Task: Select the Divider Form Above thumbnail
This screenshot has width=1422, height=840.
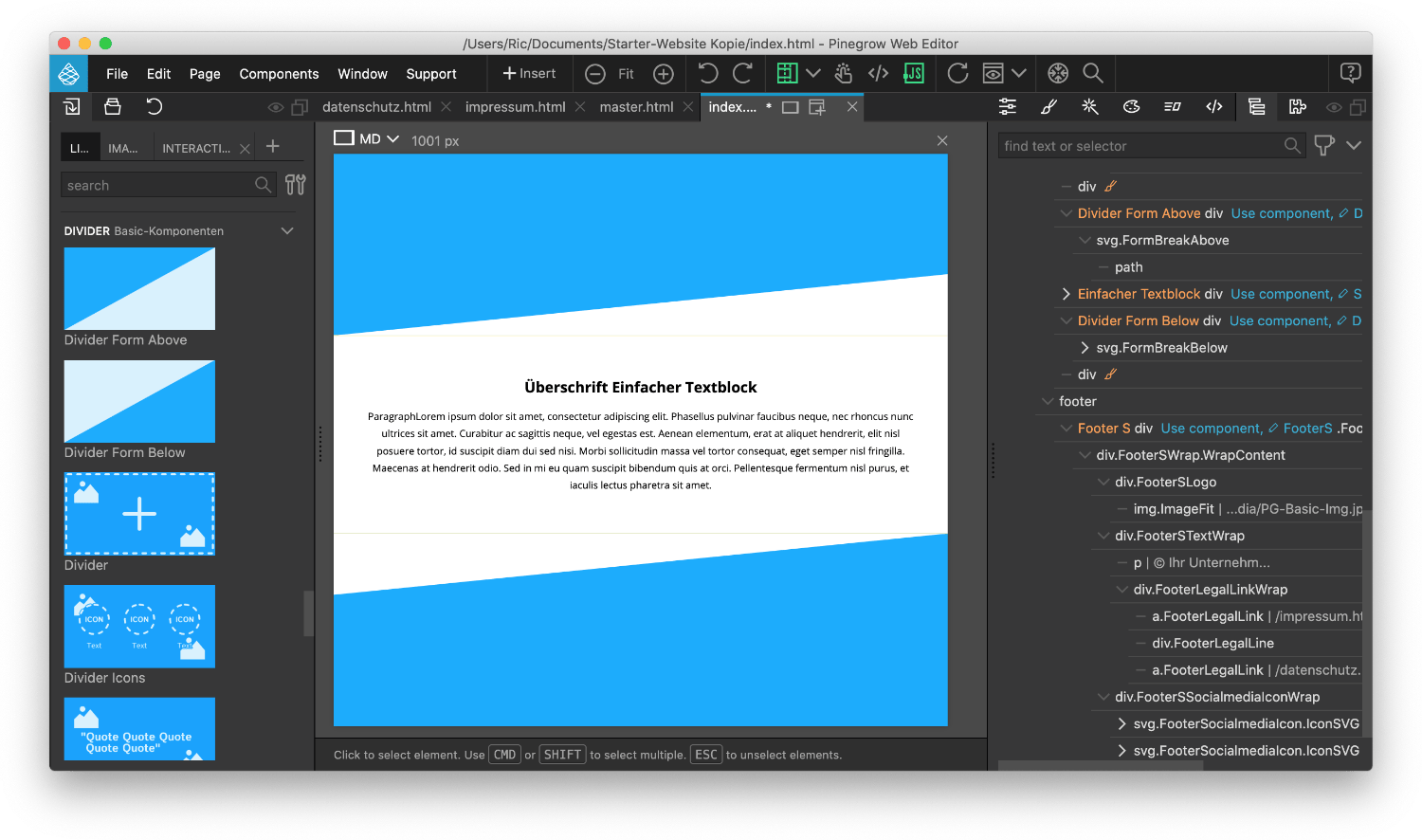Action: coord(139,289)
